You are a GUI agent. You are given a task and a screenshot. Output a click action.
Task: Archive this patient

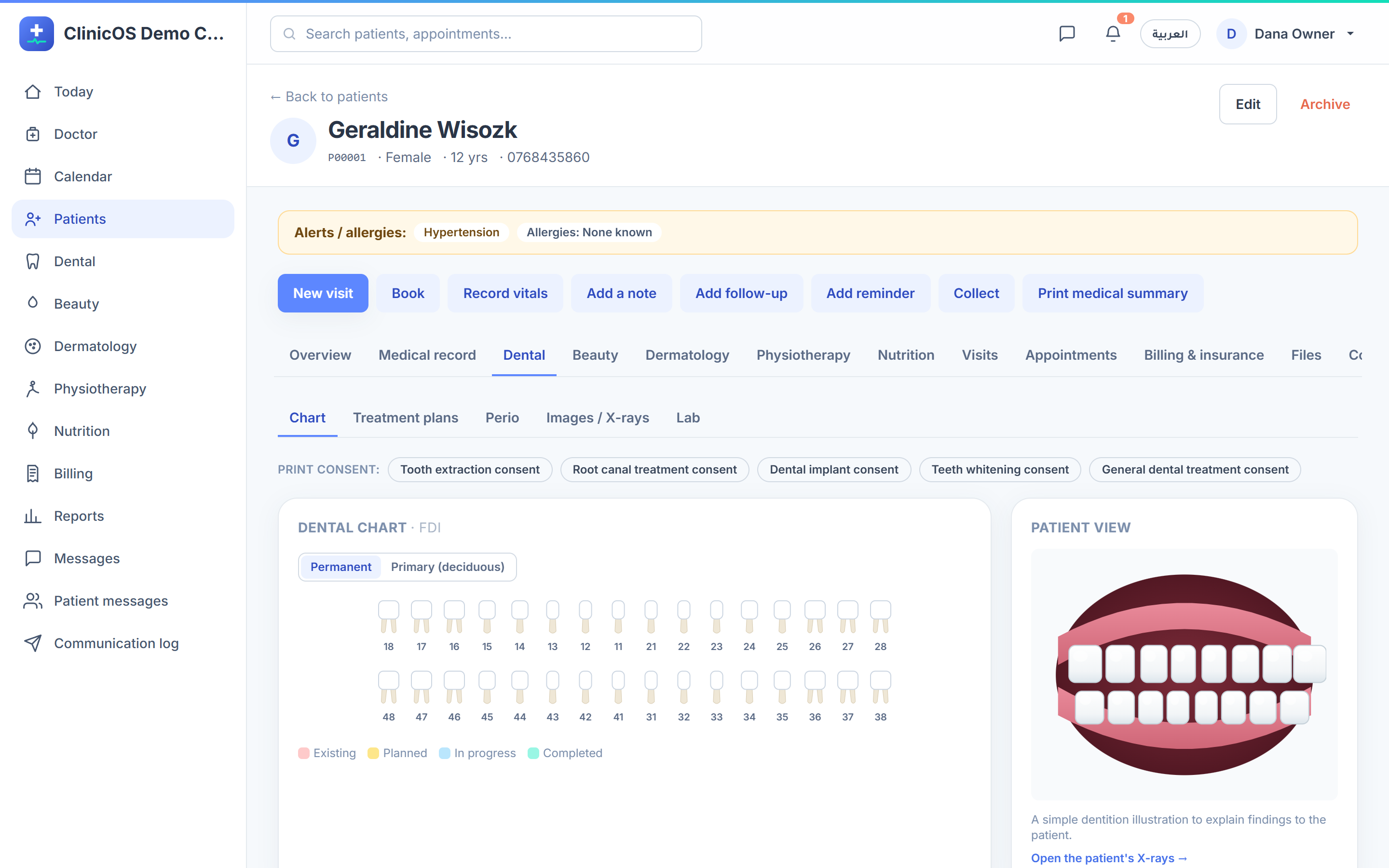point(1325,104)
